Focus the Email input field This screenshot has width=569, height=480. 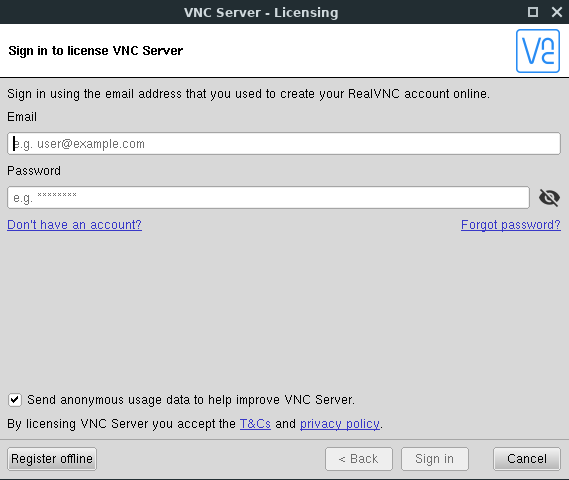coord(284,144)
